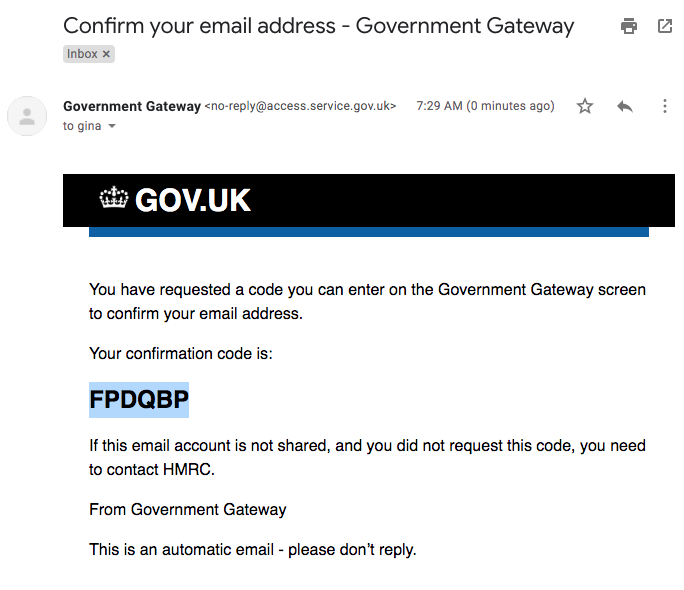This screenshot has width=684, height=590.
Task: Click the sender name Government Gateway
Action: [131, 106]
